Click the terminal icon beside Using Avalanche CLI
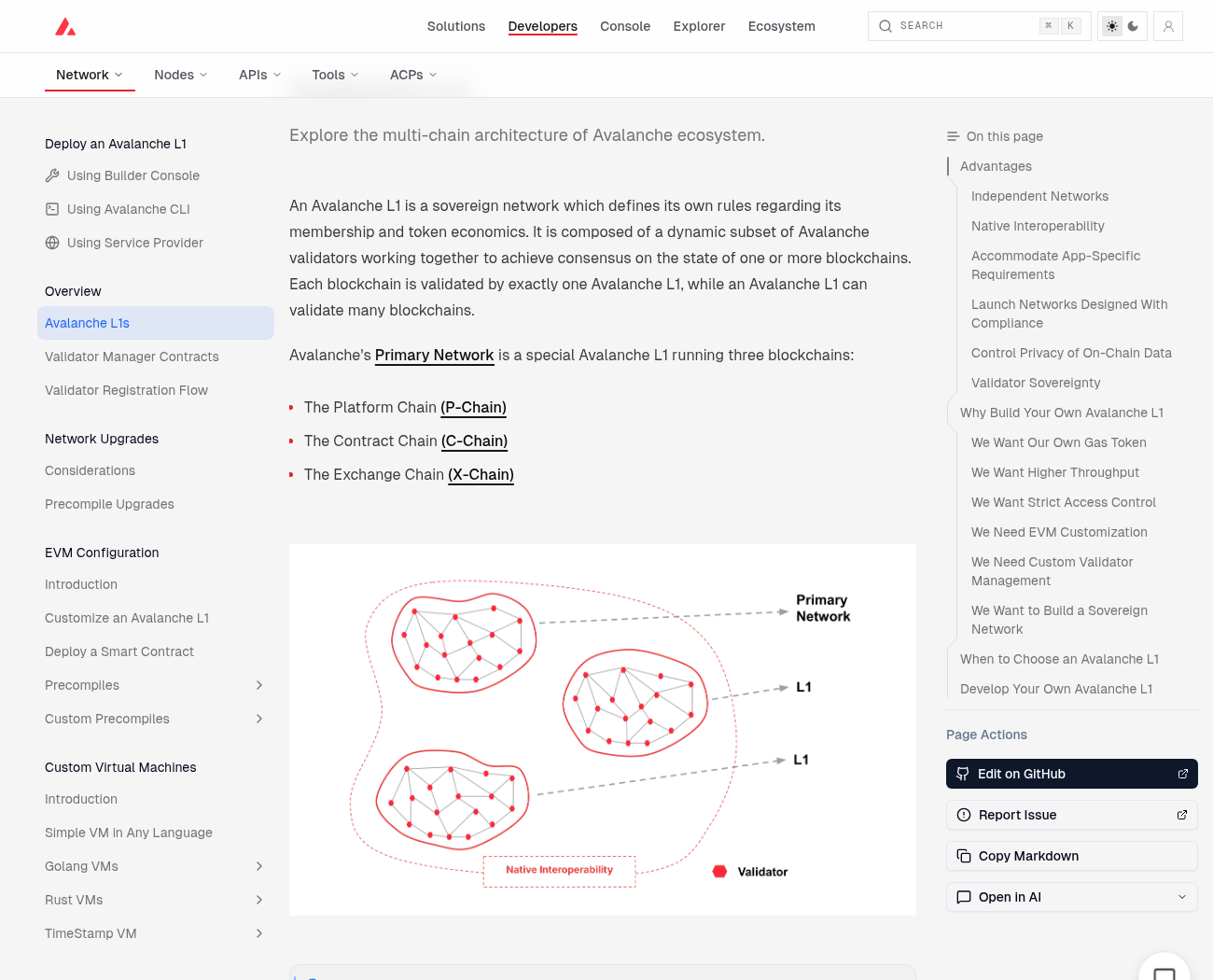This screenshot has width=1213, height=980. pyautogui.click(x=52, y=209)
